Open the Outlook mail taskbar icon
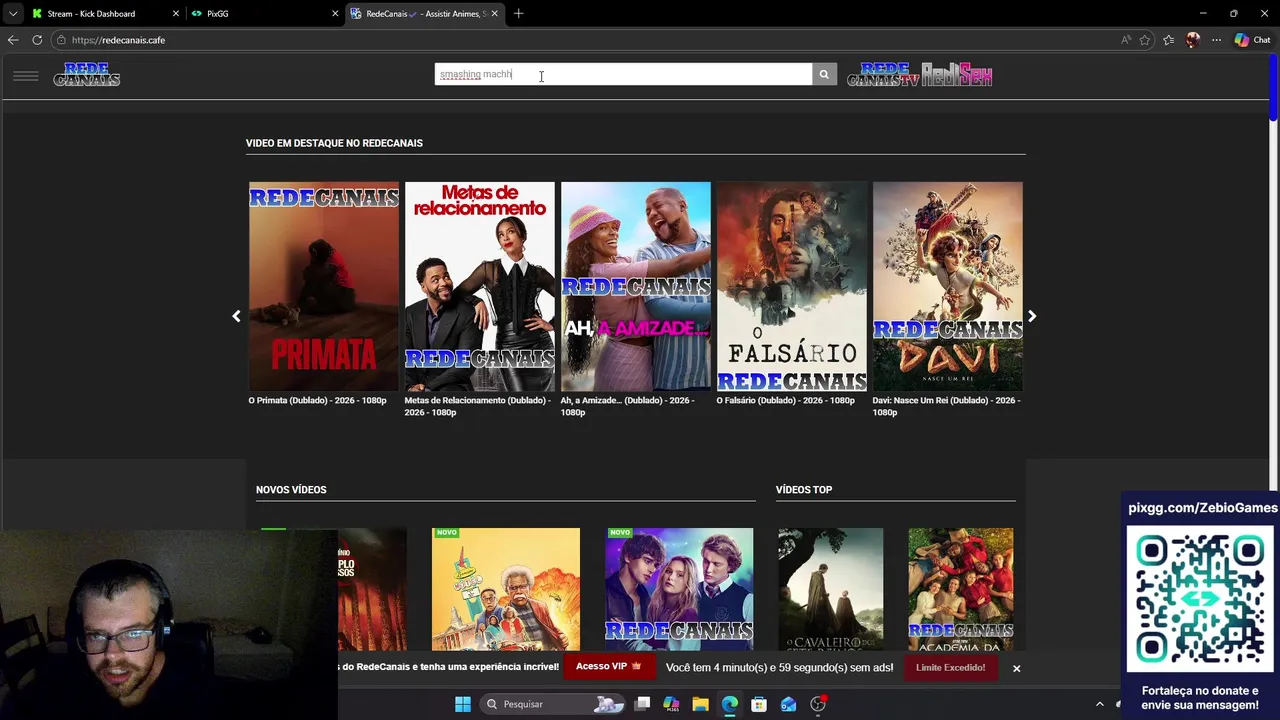The height and width of the screenshot is (720, 1280). pyautogui.click(x=789, y=704)
